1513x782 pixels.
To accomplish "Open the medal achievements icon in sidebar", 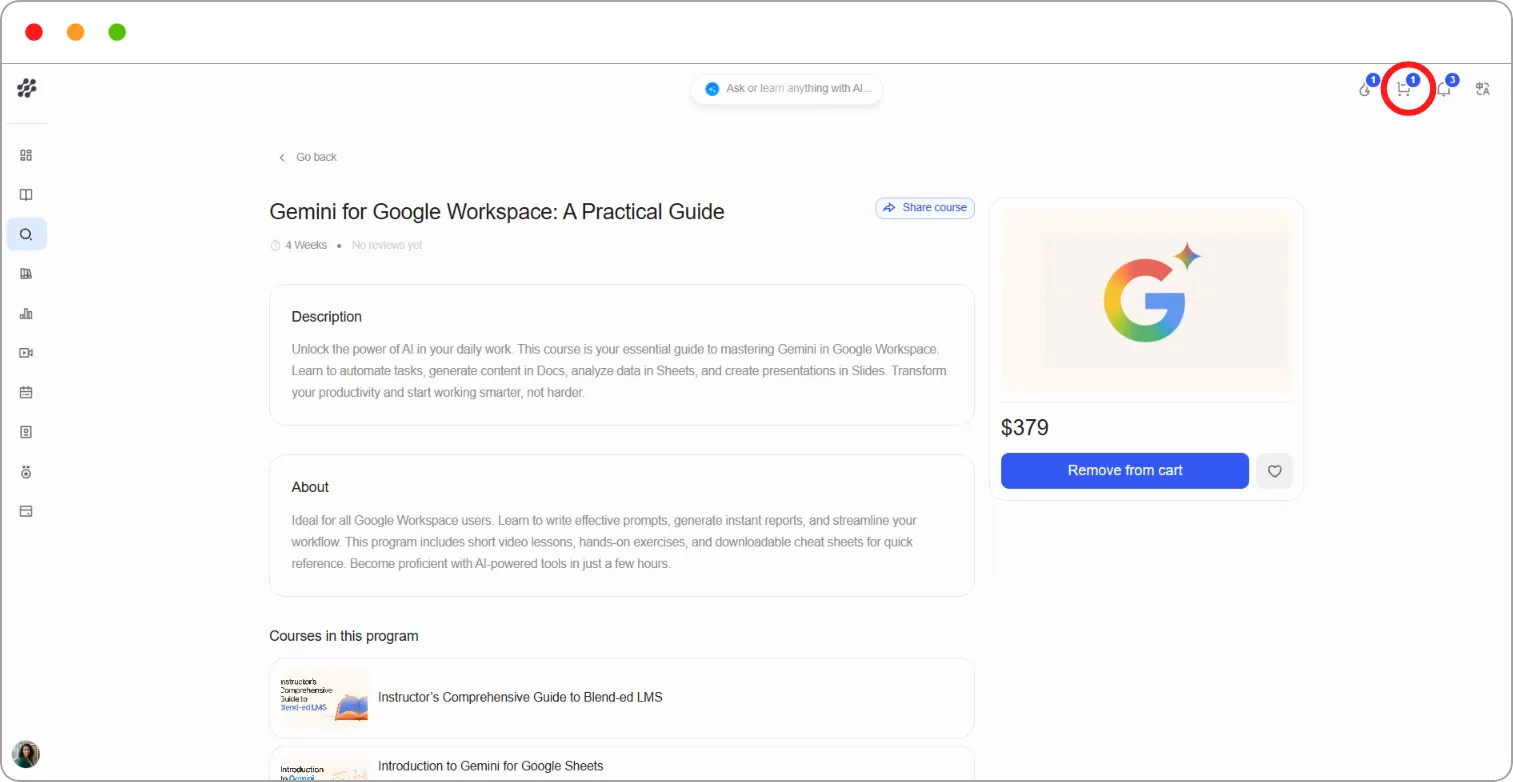I will [x=26, y=471].
